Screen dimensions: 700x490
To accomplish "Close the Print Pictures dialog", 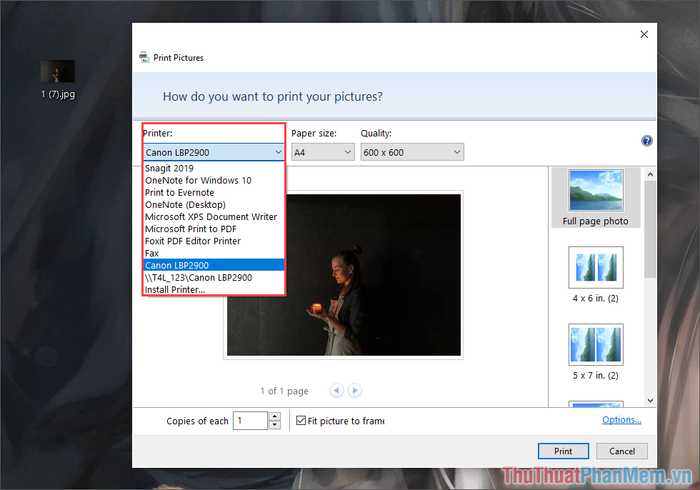I will (x=644, y=34).
